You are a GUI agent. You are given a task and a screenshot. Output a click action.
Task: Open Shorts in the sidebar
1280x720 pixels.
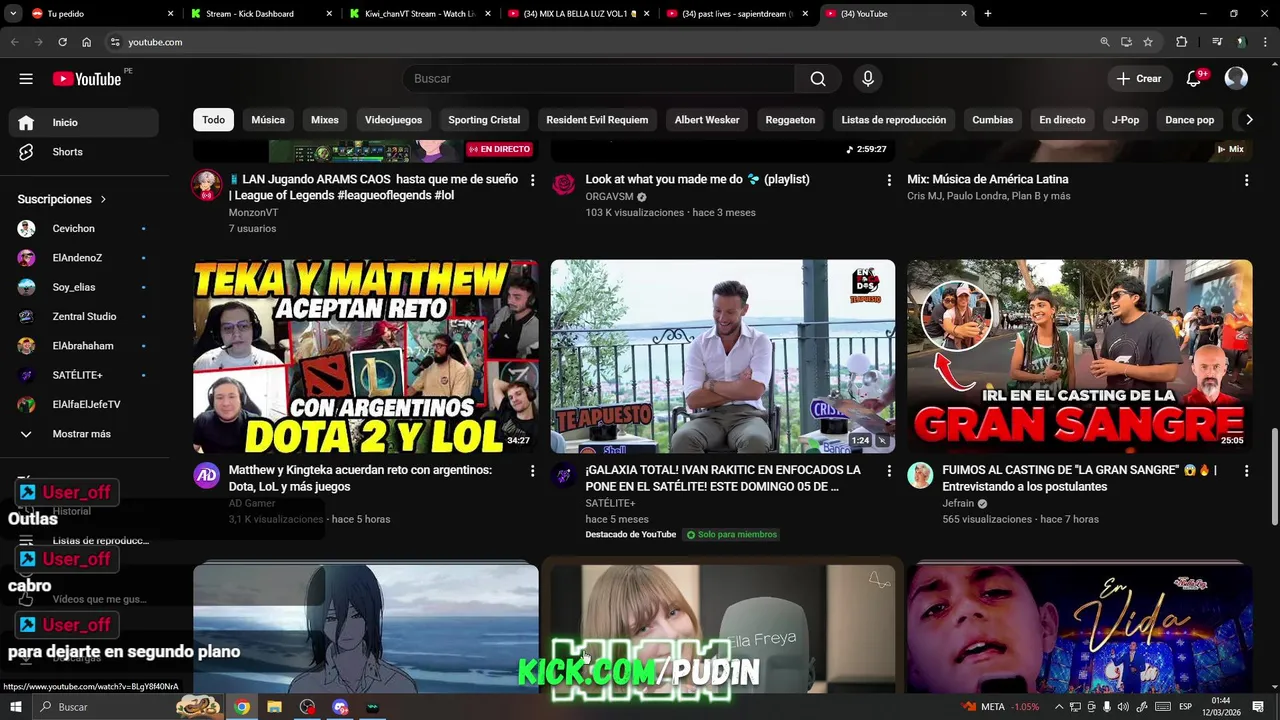pos(84,152)
